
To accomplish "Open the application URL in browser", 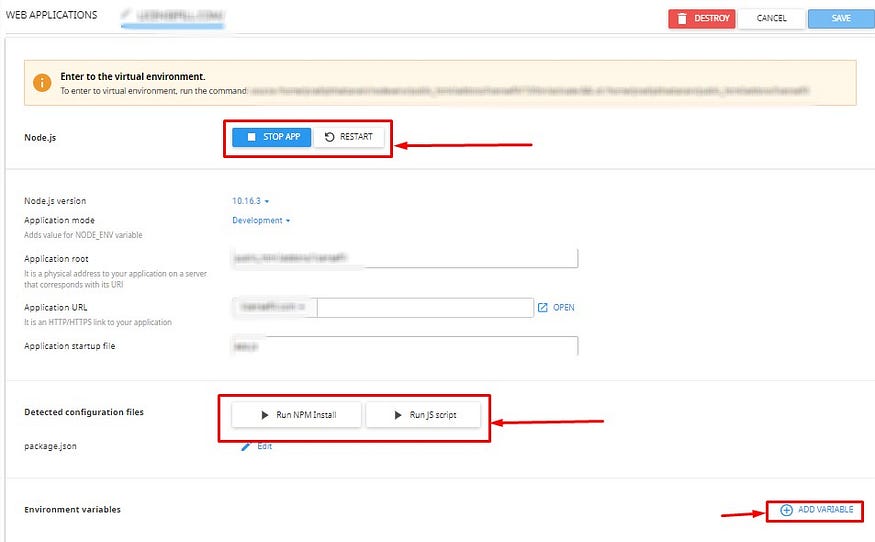I will coord(556,308).
